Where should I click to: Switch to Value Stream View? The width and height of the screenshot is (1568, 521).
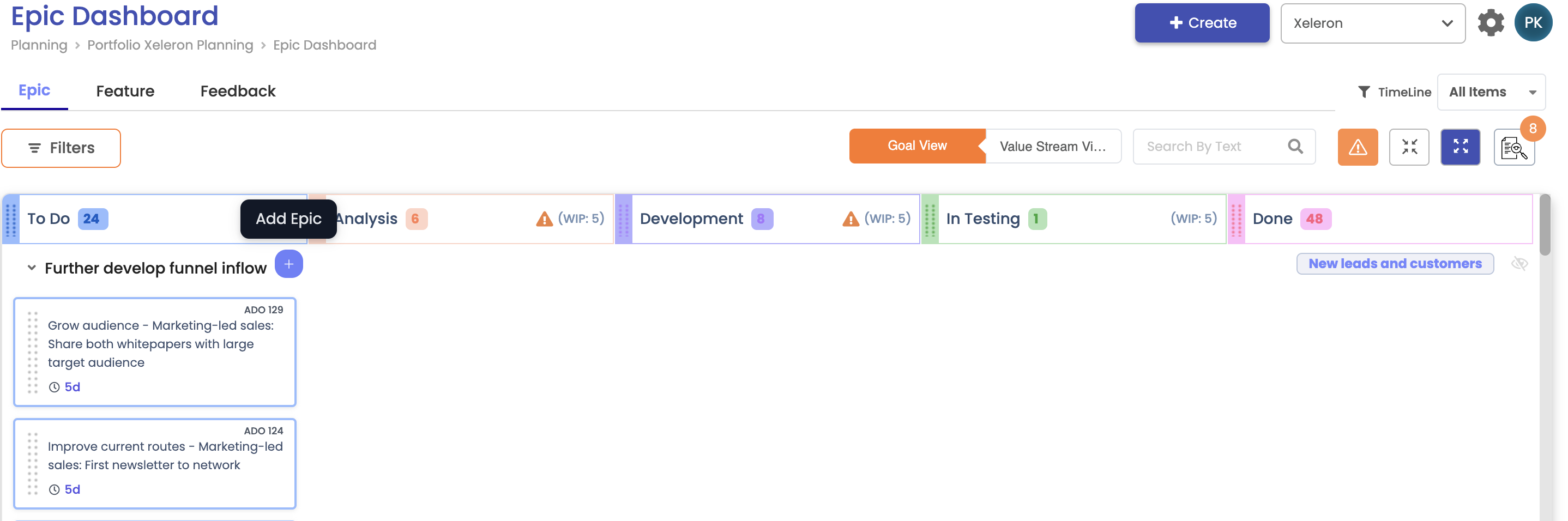click(x=1052, y=147)
